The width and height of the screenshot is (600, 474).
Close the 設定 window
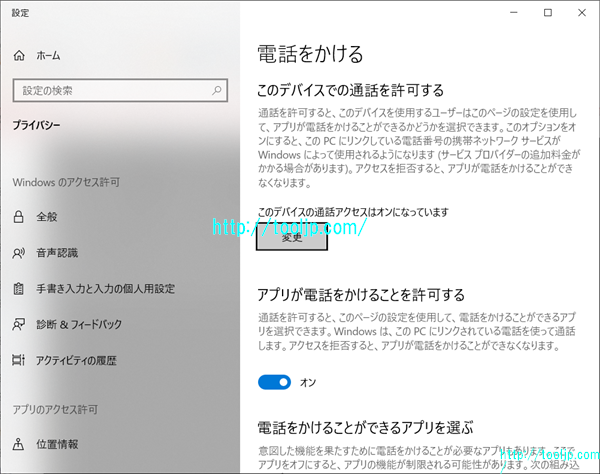(582, 13)
